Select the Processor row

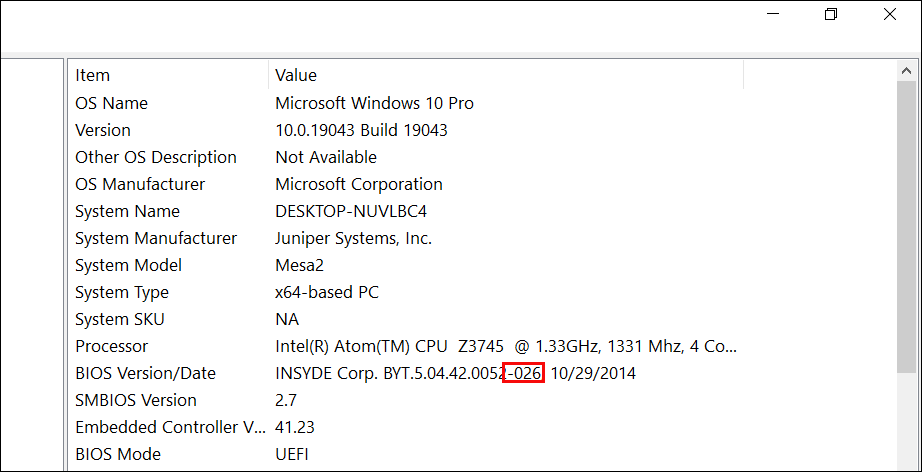point(111,346)
